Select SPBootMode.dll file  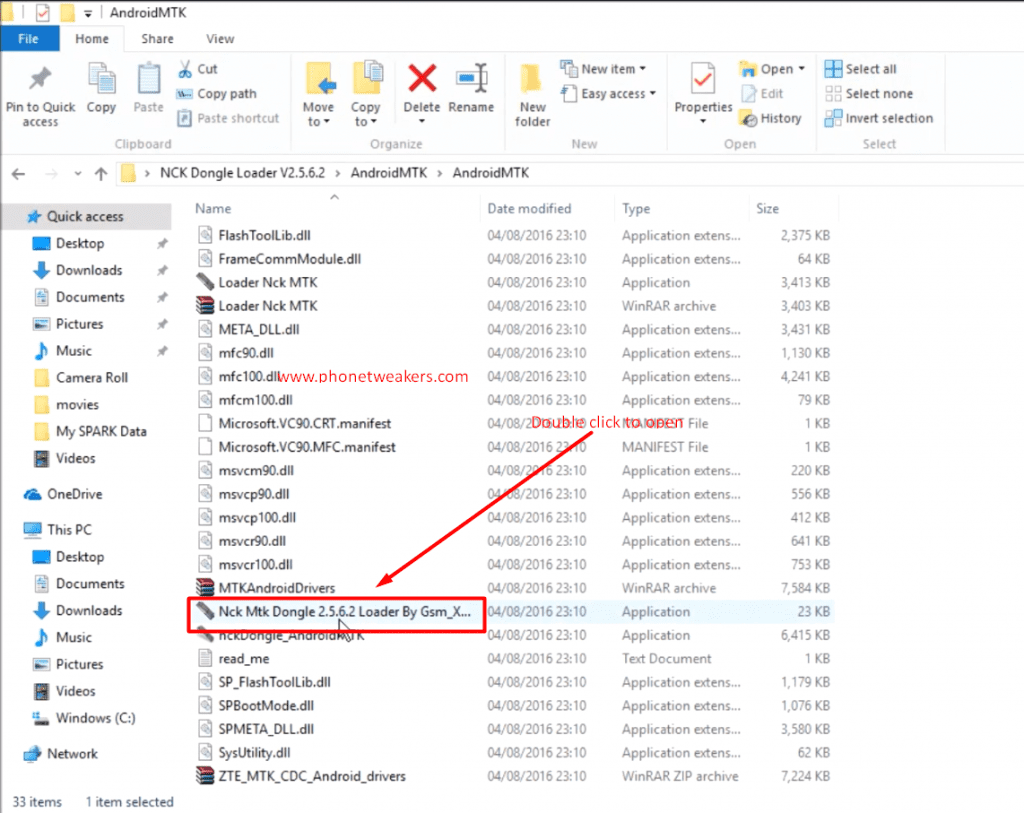click(266, 705)
